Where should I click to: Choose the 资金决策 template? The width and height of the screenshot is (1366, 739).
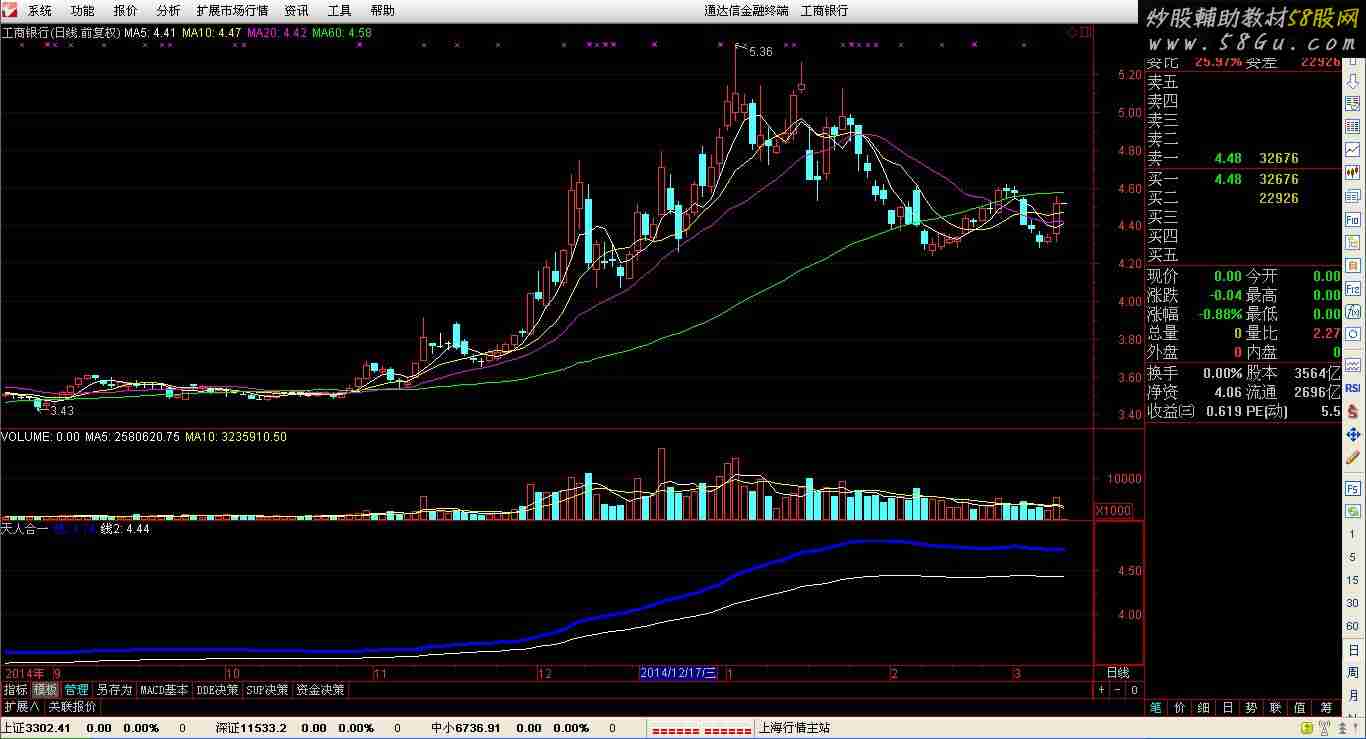(320, 690)
